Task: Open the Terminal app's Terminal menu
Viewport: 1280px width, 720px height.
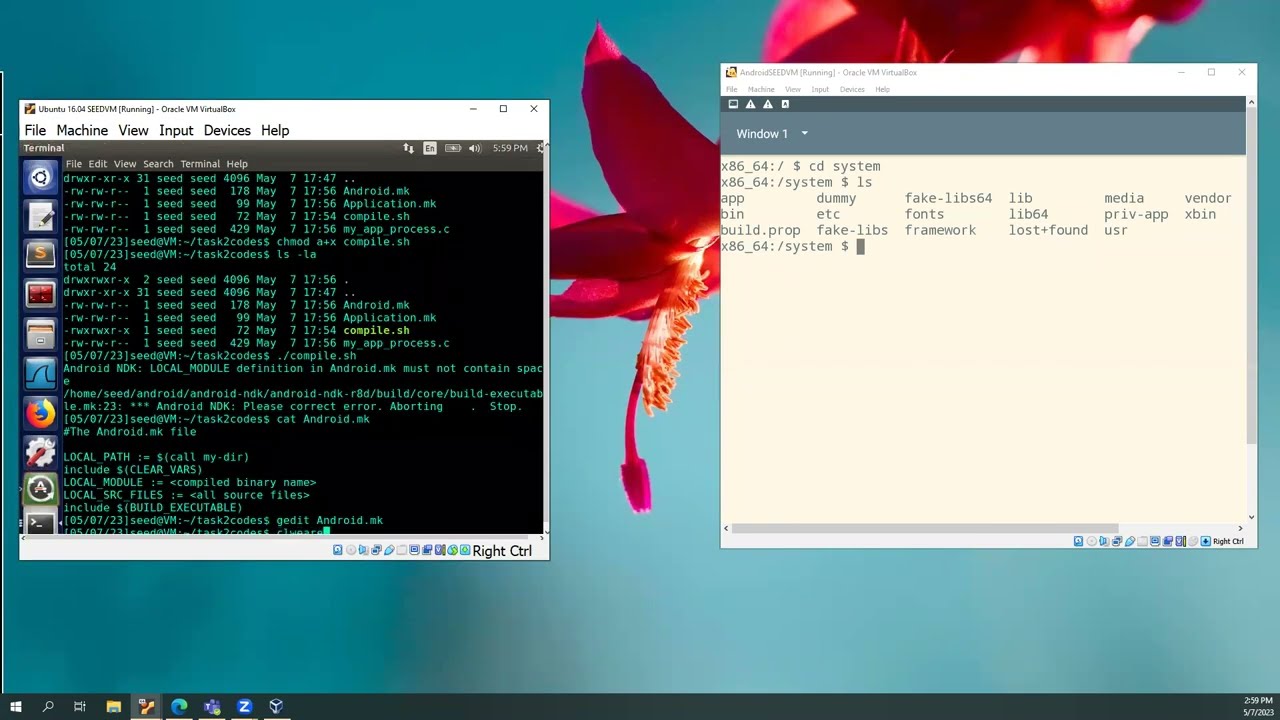Action: pyautogui.click(x=200, y=164)
